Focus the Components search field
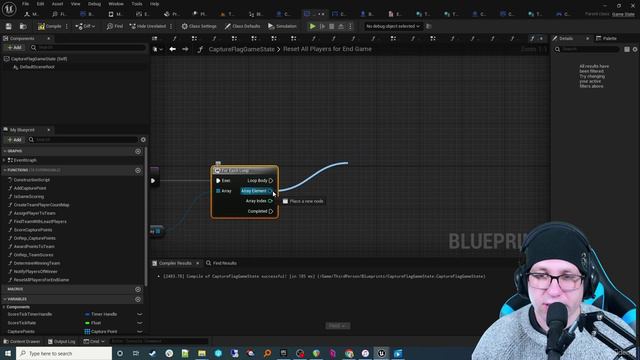Screen dimensions: 640x360 tap(88, 47)
